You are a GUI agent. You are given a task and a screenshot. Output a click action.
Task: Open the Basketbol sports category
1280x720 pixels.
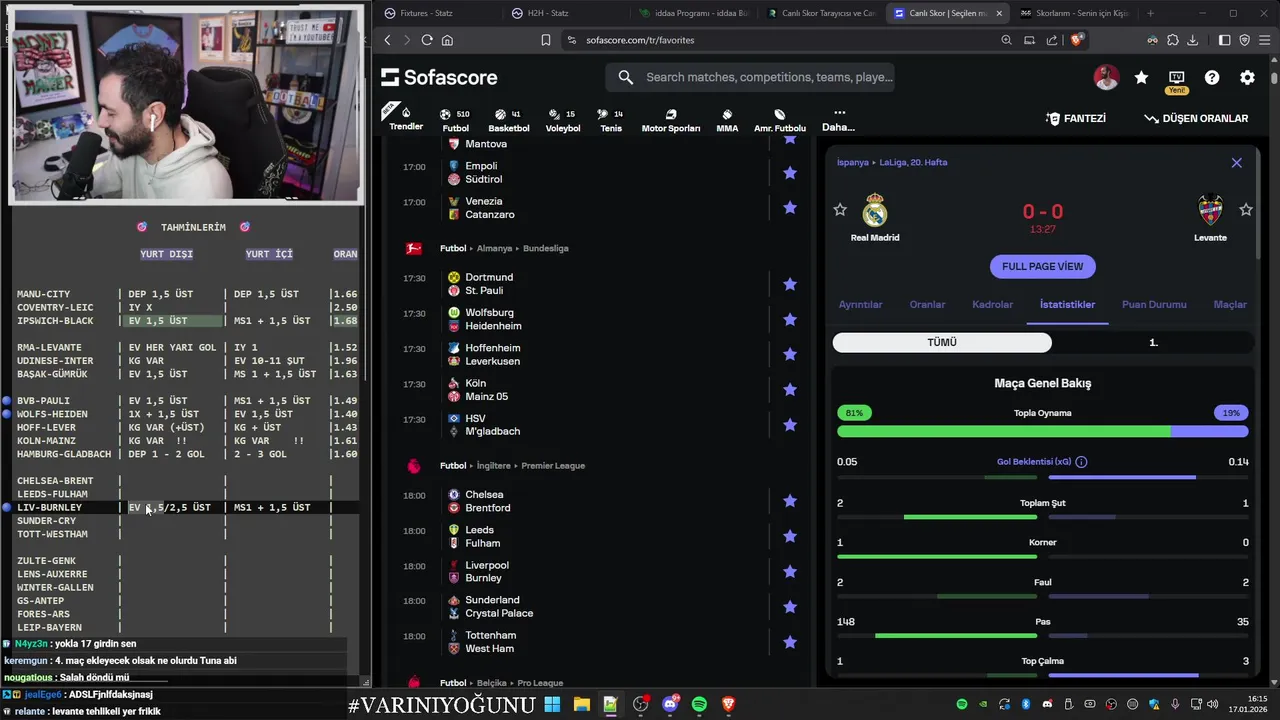click(509, 120)
